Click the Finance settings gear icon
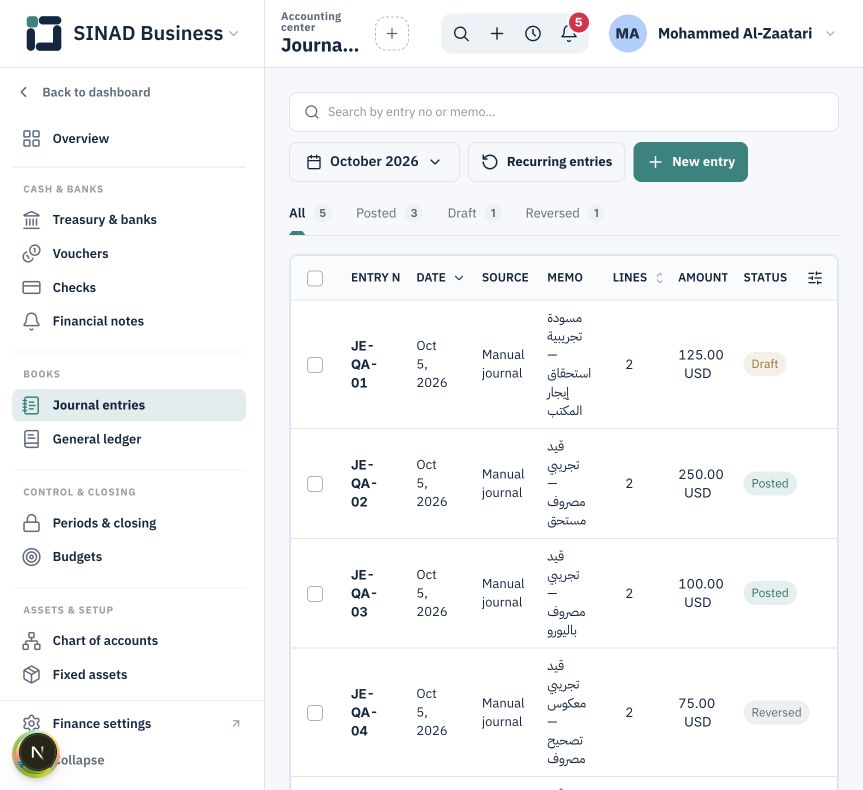Screen dimensions: 863x790 click(31, 723)
